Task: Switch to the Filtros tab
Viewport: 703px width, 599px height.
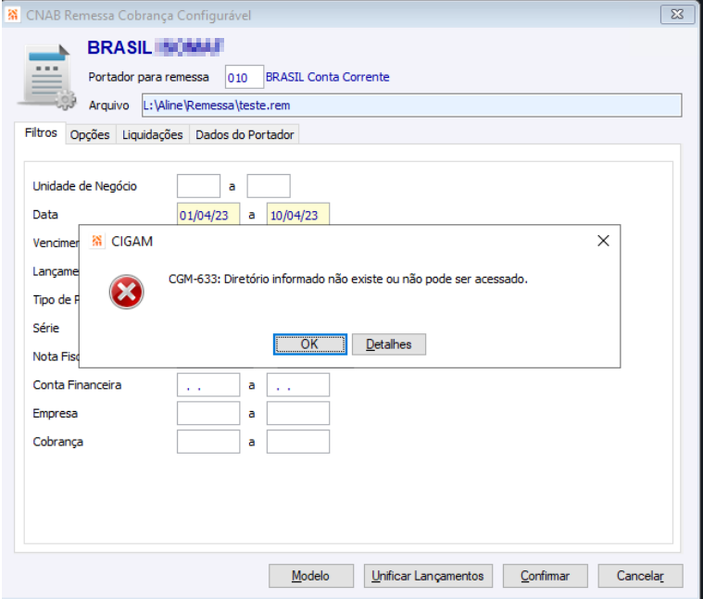Action: [x=41, y=133]
